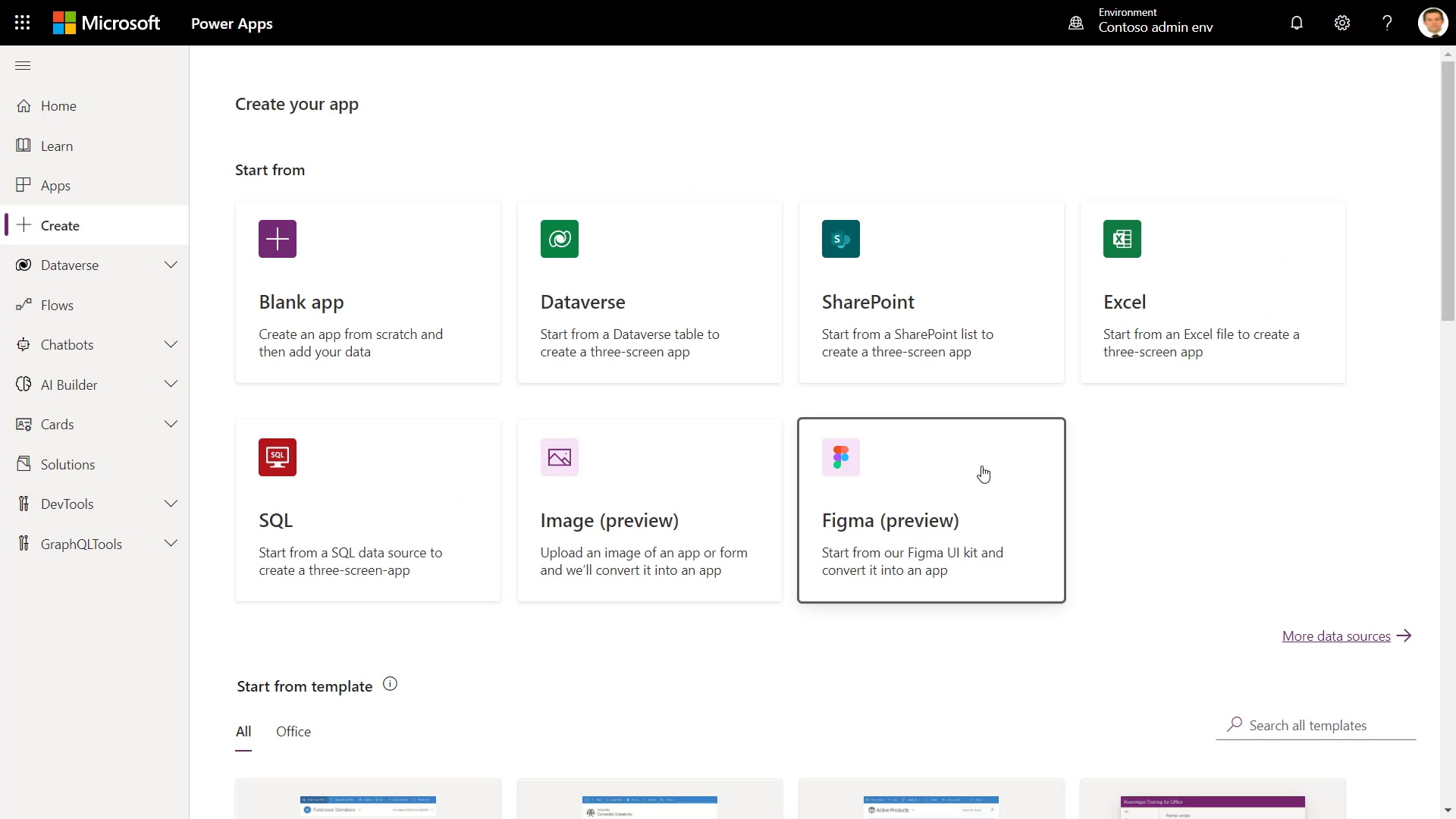1456x819 pixels.
Task: Click the Flows icon in sidebar
Action: pyautogui.click(x=24, y=305)
